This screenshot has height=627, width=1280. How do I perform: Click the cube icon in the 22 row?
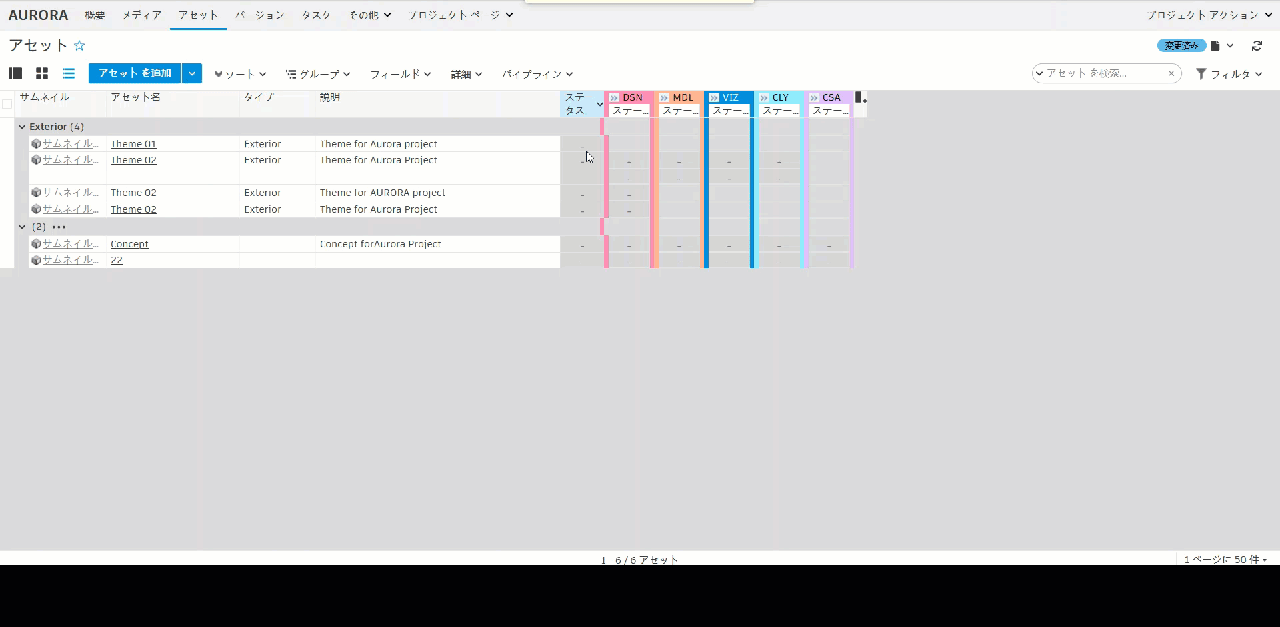[x=36, y=259]
